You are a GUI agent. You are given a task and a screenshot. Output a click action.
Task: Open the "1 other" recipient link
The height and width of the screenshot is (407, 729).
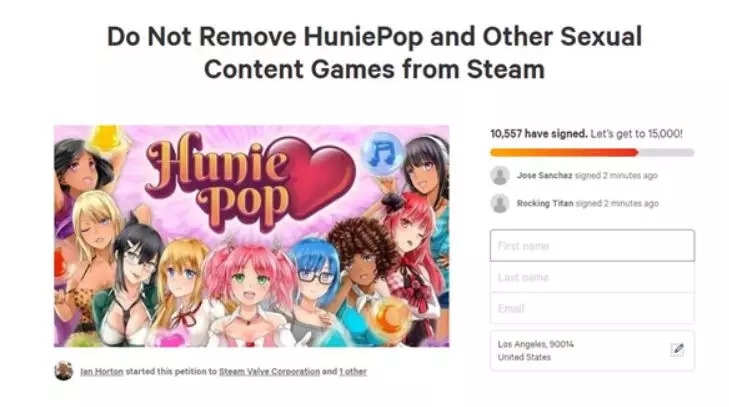coord(353,372)
